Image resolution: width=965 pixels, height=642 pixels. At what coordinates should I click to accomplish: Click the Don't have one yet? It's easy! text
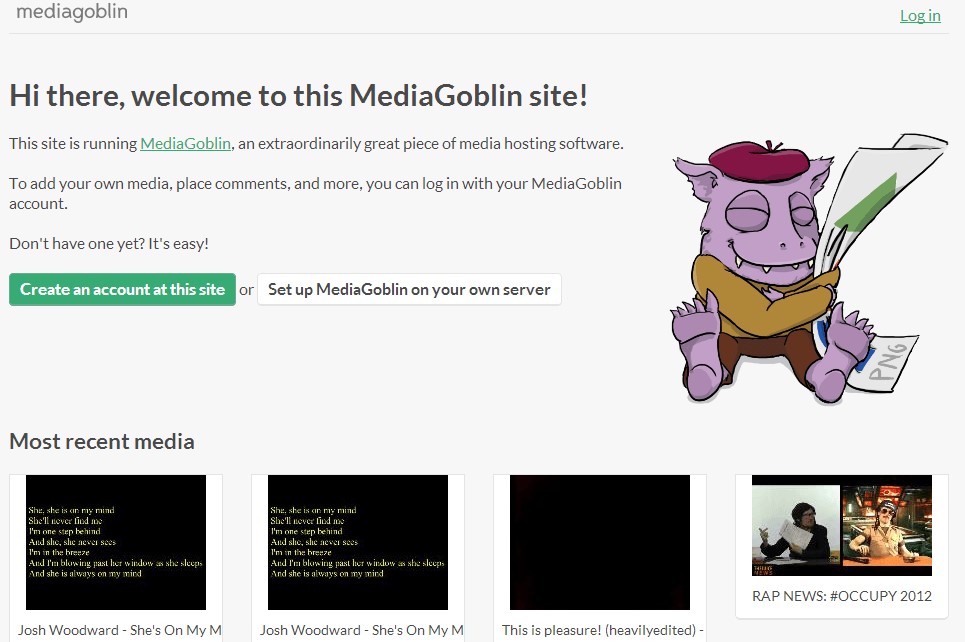[x=109, y=244]
